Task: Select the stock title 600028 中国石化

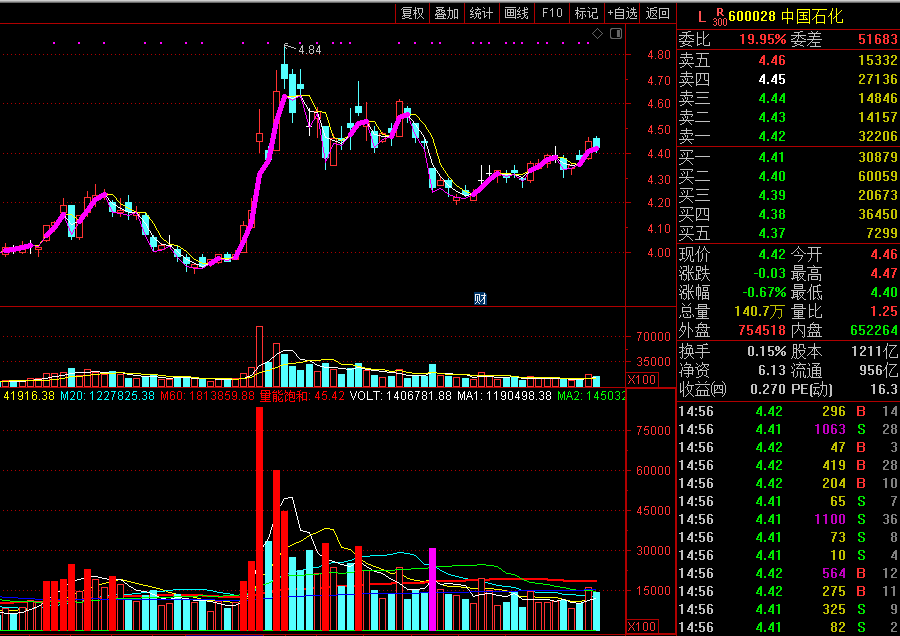Action: tap(786, 16)
